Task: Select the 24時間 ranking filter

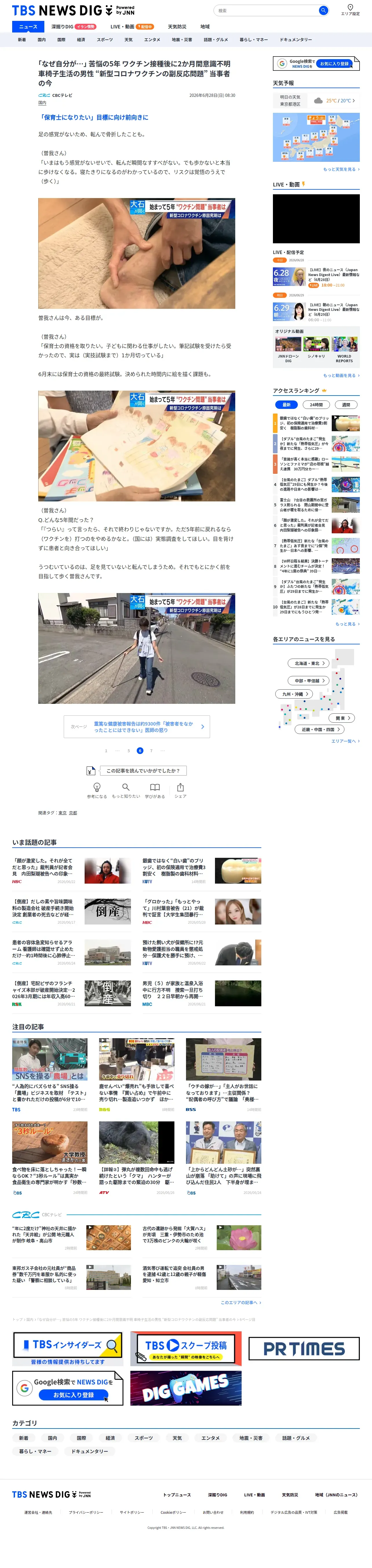Action: [x=316, y=405]
